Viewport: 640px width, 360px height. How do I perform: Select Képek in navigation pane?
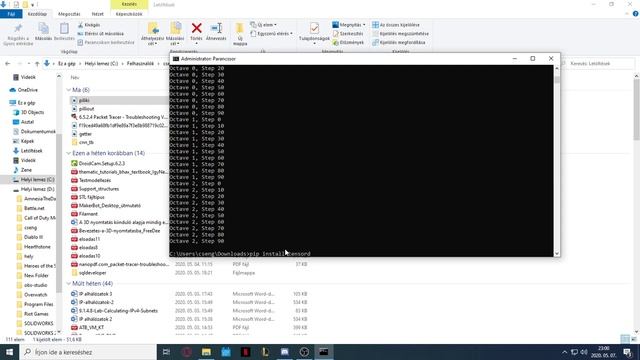(x=27, y=141)
